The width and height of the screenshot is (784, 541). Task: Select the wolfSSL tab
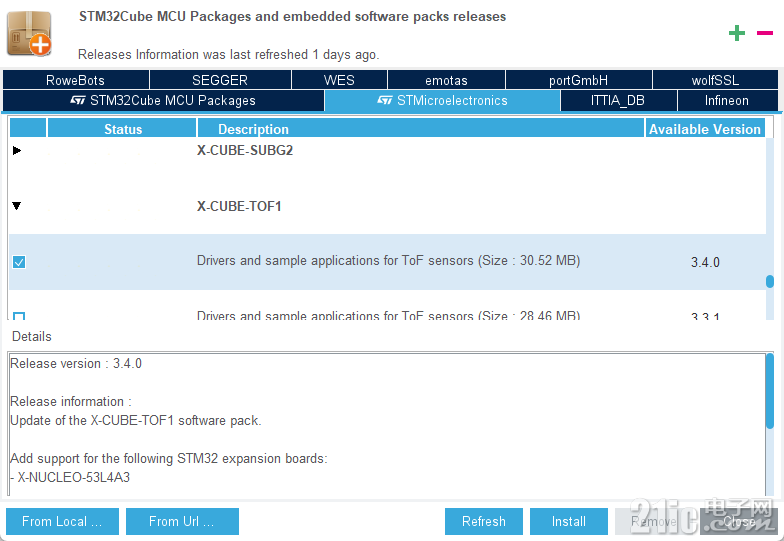[x=715, y=80]
